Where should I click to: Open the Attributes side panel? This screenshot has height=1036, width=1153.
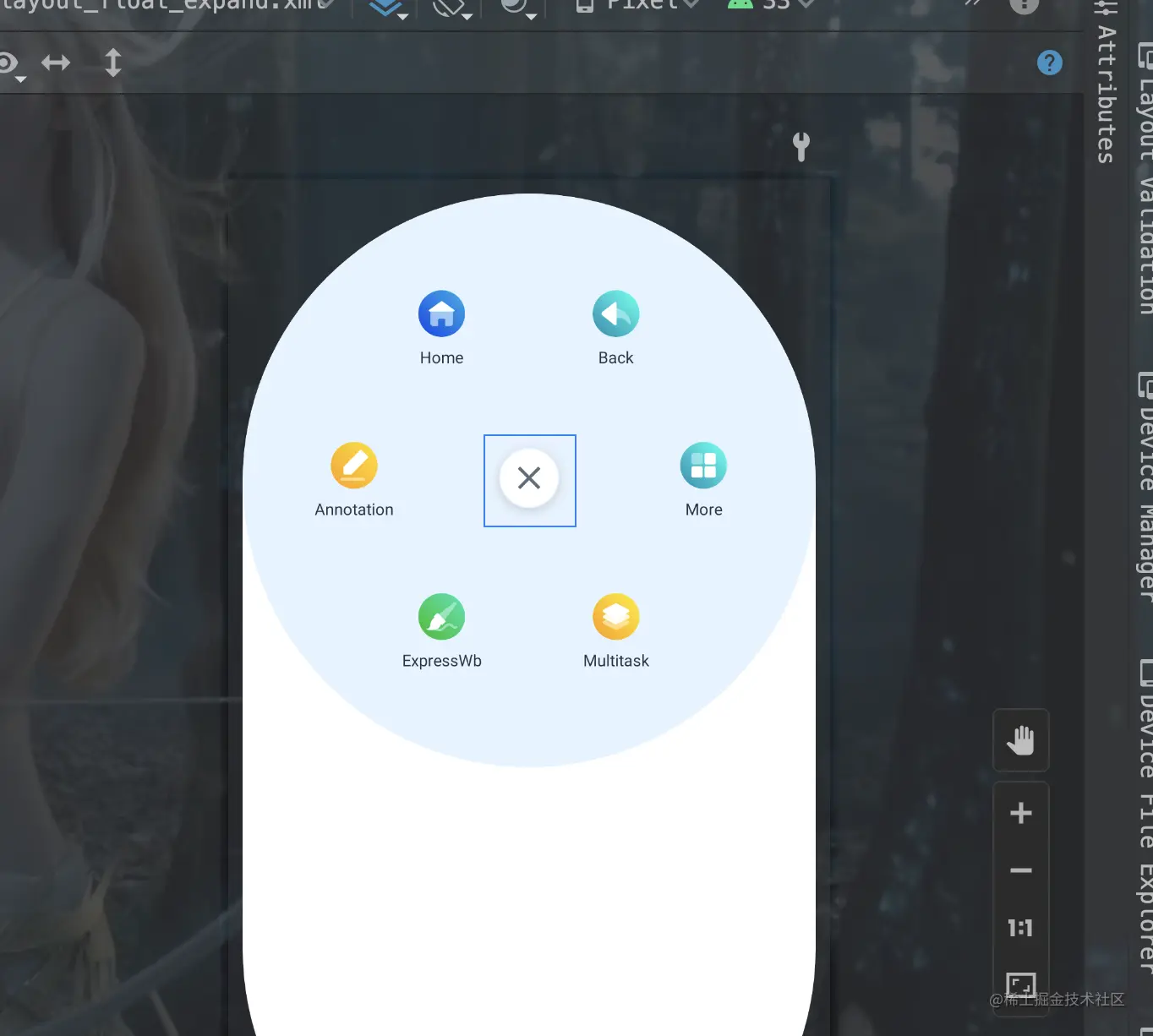pyautogui.click(x=1106, y=82)
